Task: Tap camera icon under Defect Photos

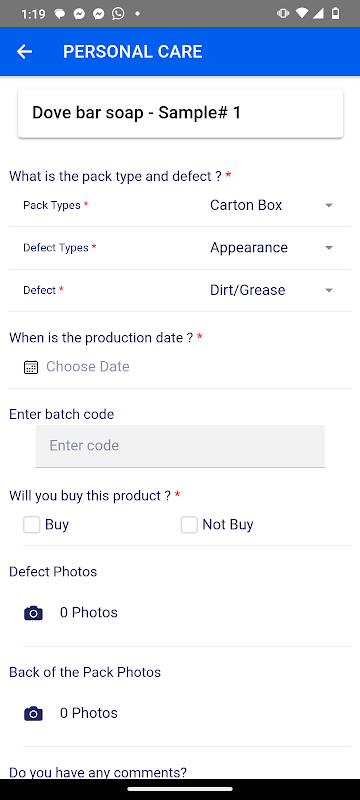Action: pyautogui.click(x=33, y=613)
